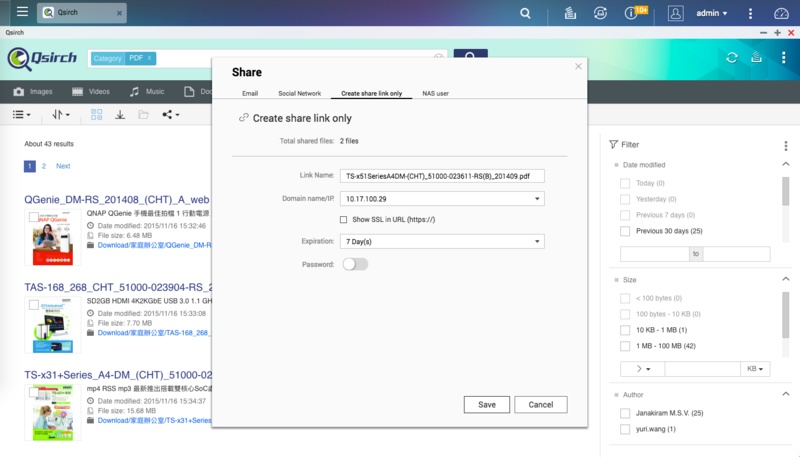The height and width of the screenshot is (457, 800).
Task: Check author Janakiram M.S.V.
Action: [625, 413]
